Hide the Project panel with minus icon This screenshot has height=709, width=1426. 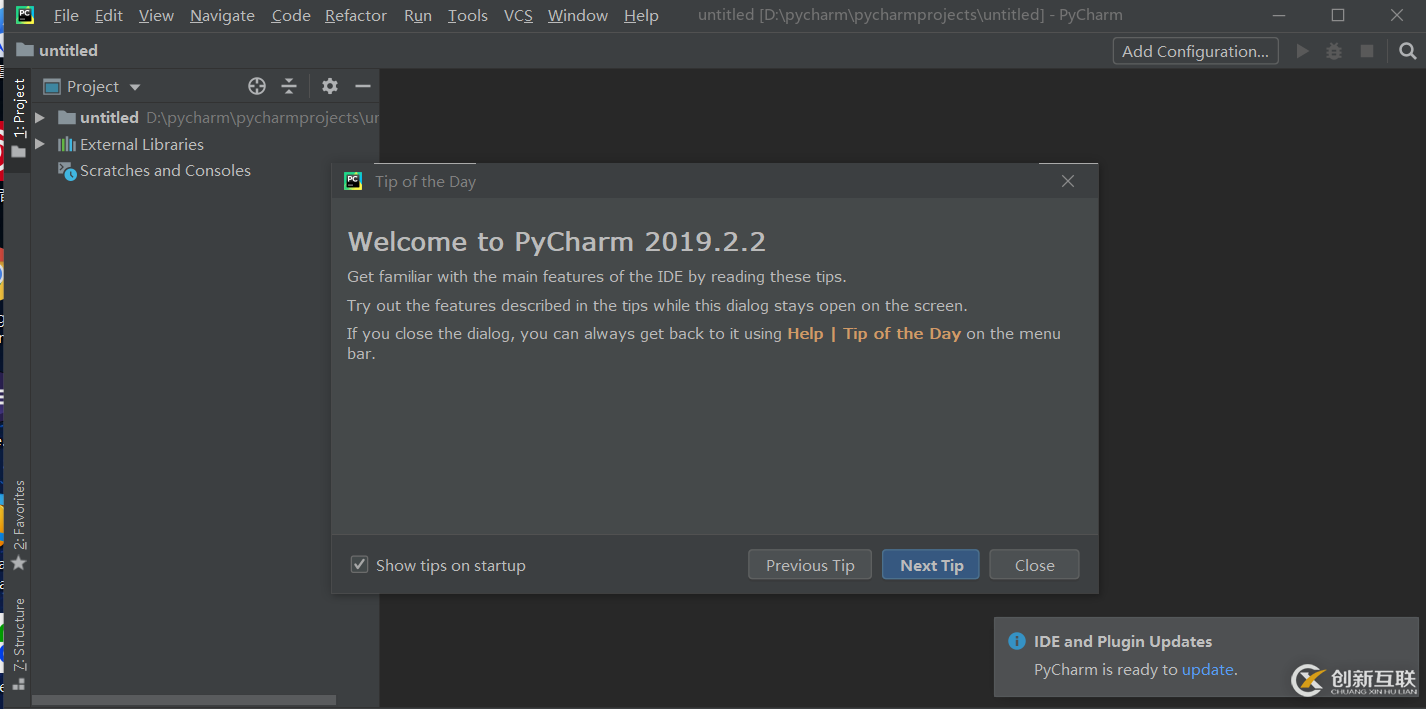(x=363, y=86)
